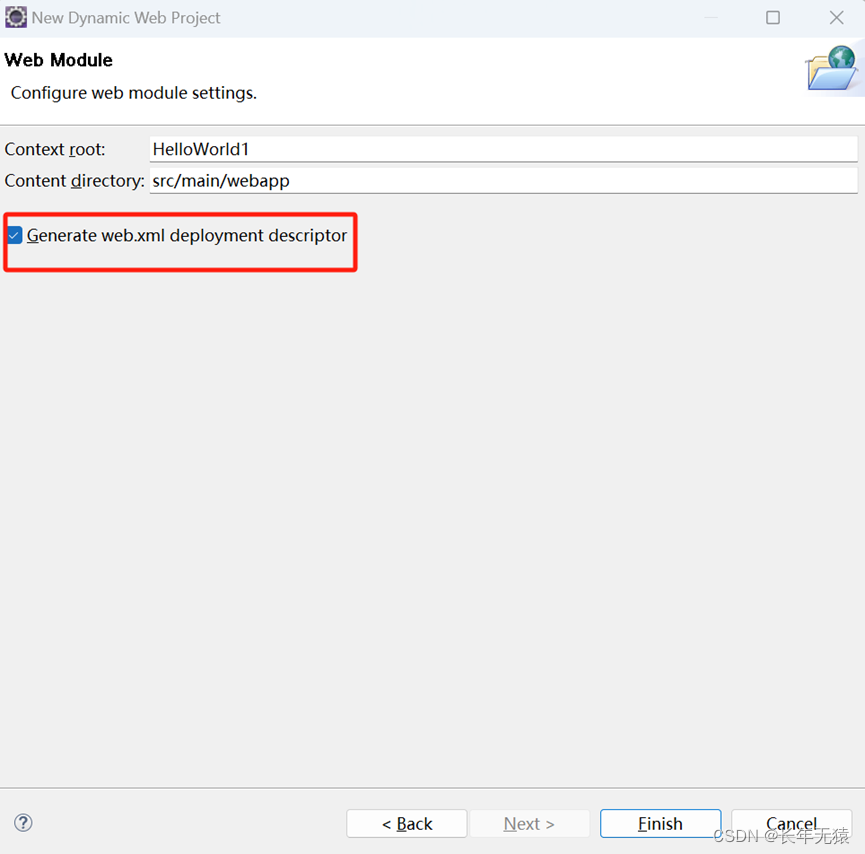
Task: Click the Content directory input field
Action: (x=503, y=180)
